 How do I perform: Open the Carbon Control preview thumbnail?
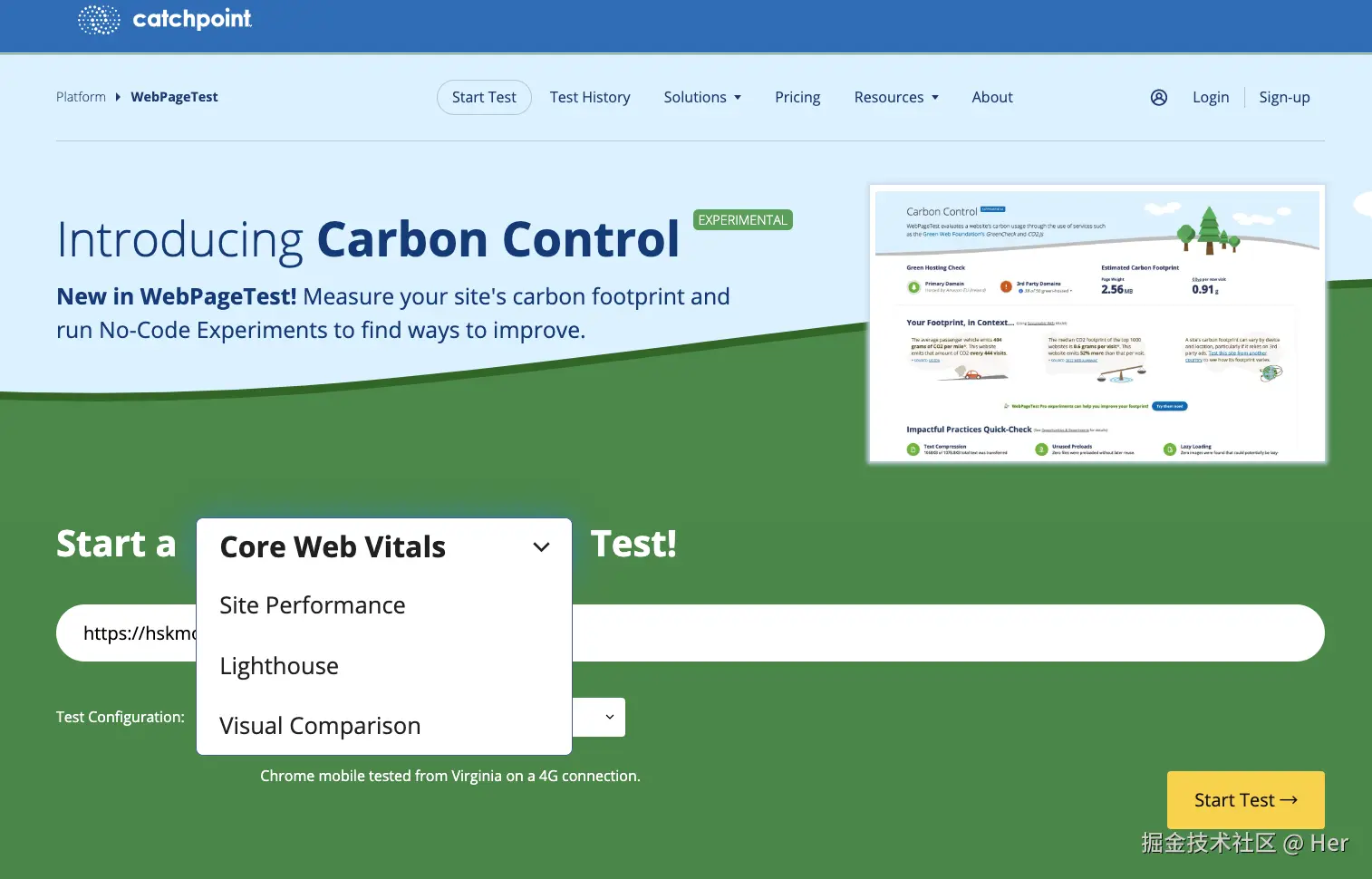tap(1097, 324)
